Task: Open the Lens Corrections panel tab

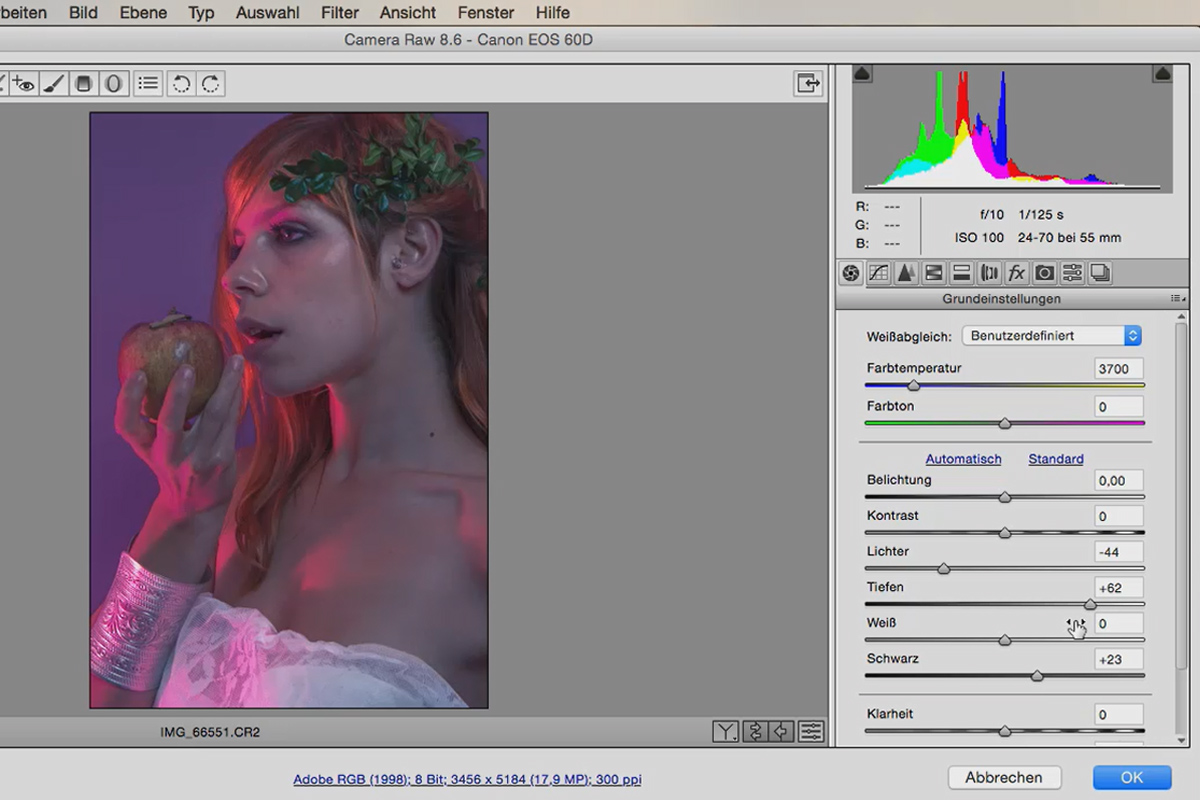Action: click(x=990, y=273)
